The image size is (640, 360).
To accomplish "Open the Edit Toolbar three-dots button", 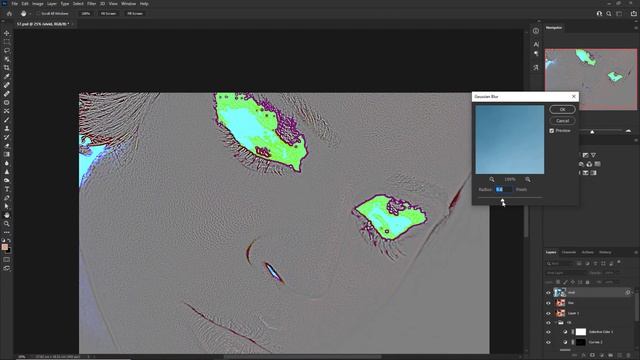I will pyautogui.click(x=7, y=232).
